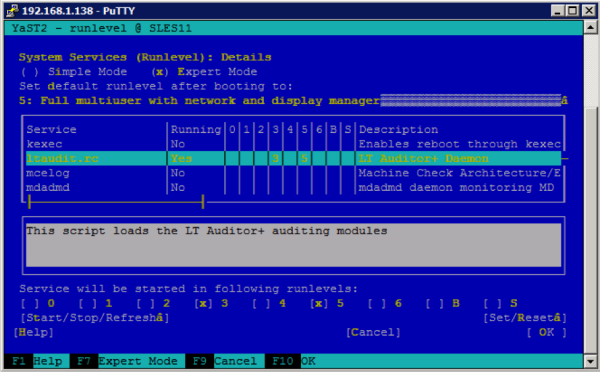This screenshot has height=372, width=600.
Task: Enable runlevel B checkbox
Action: click(442, 304)
